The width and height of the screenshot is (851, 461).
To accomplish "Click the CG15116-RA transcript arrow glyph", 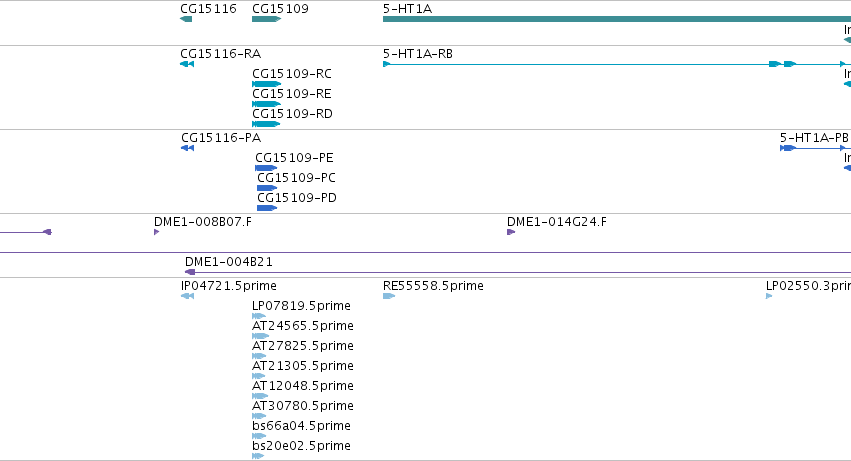I will pyautogui.click(x=187, y=64).
